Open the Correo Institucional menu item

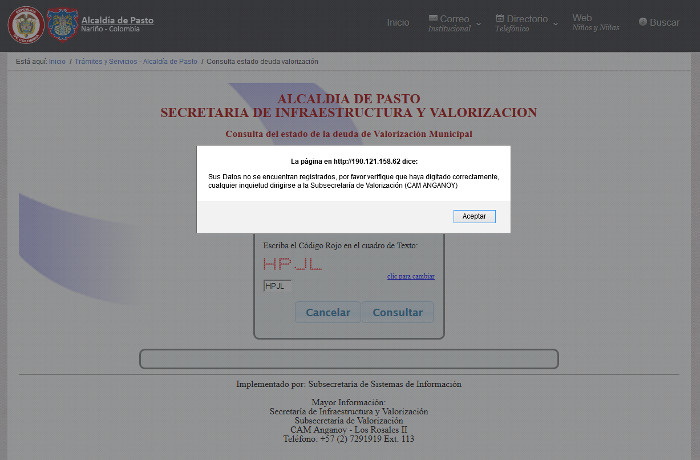click(x=450, y=23)
